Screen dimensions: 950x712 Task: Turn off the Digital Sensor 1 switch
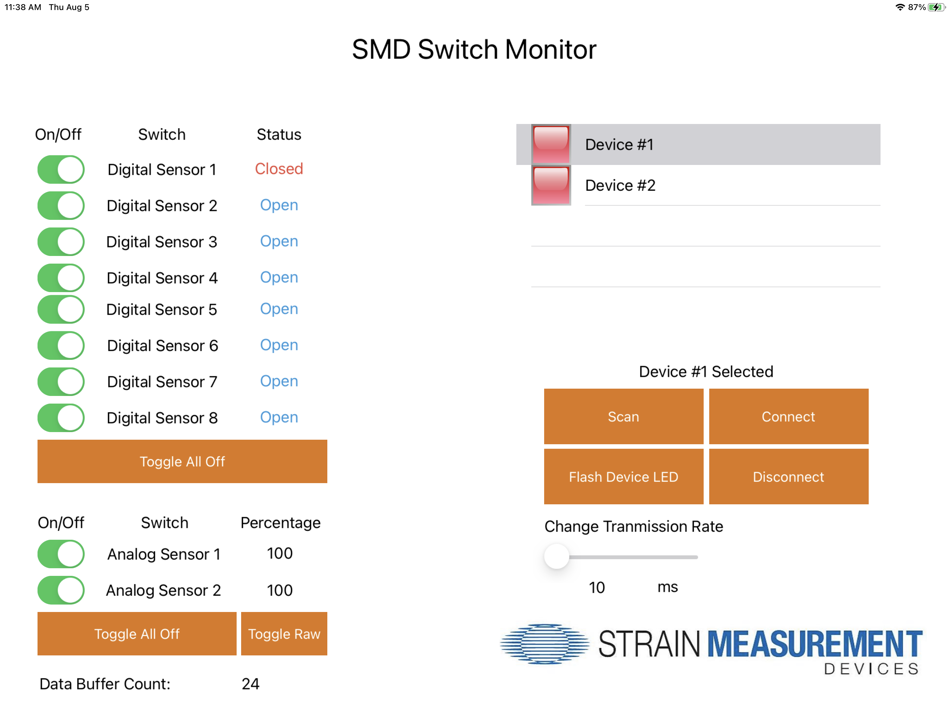(x=61, y=169)
